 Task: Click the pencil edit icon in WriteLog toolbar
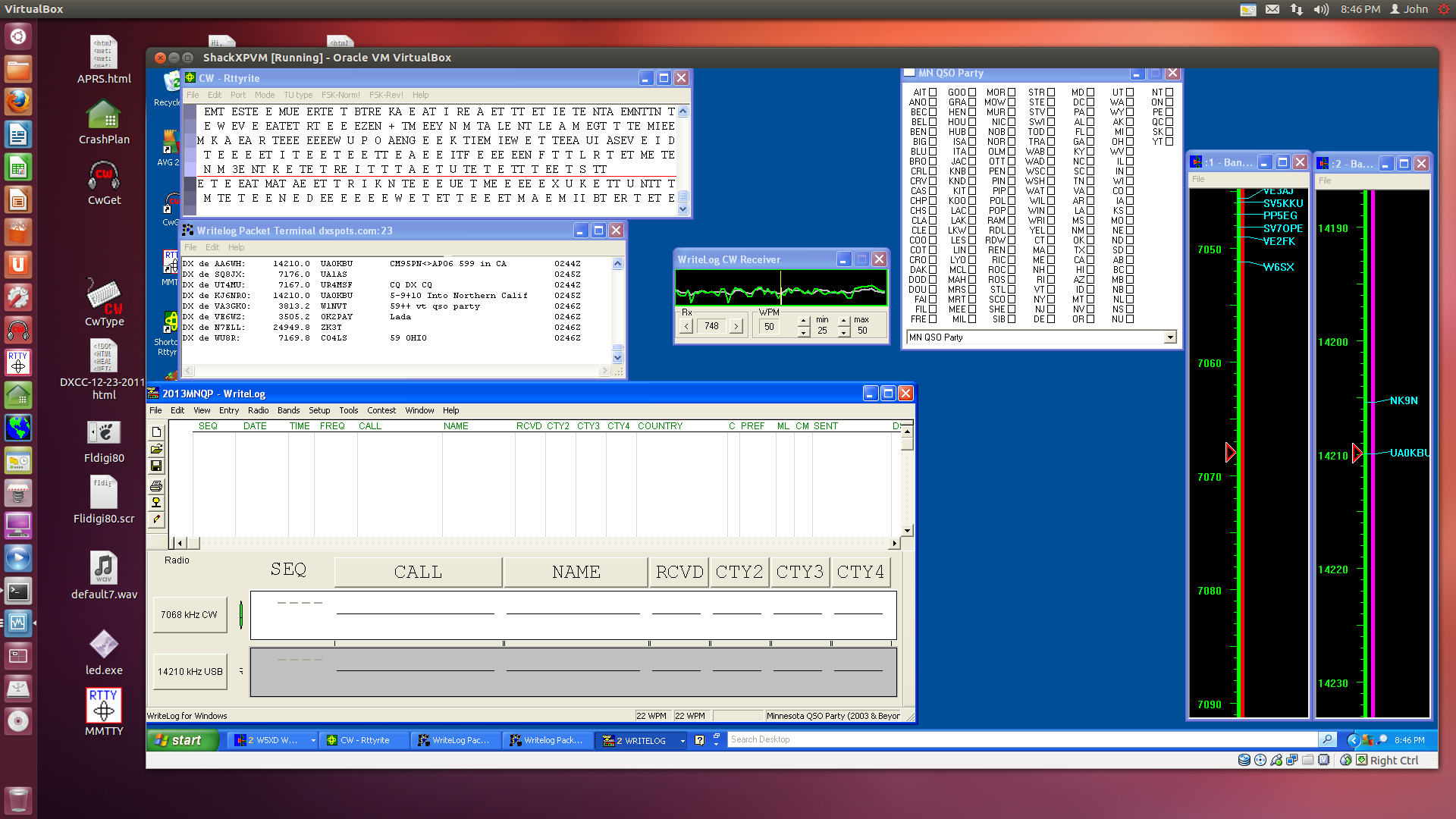pyautogui.click(x=156, y=519)
